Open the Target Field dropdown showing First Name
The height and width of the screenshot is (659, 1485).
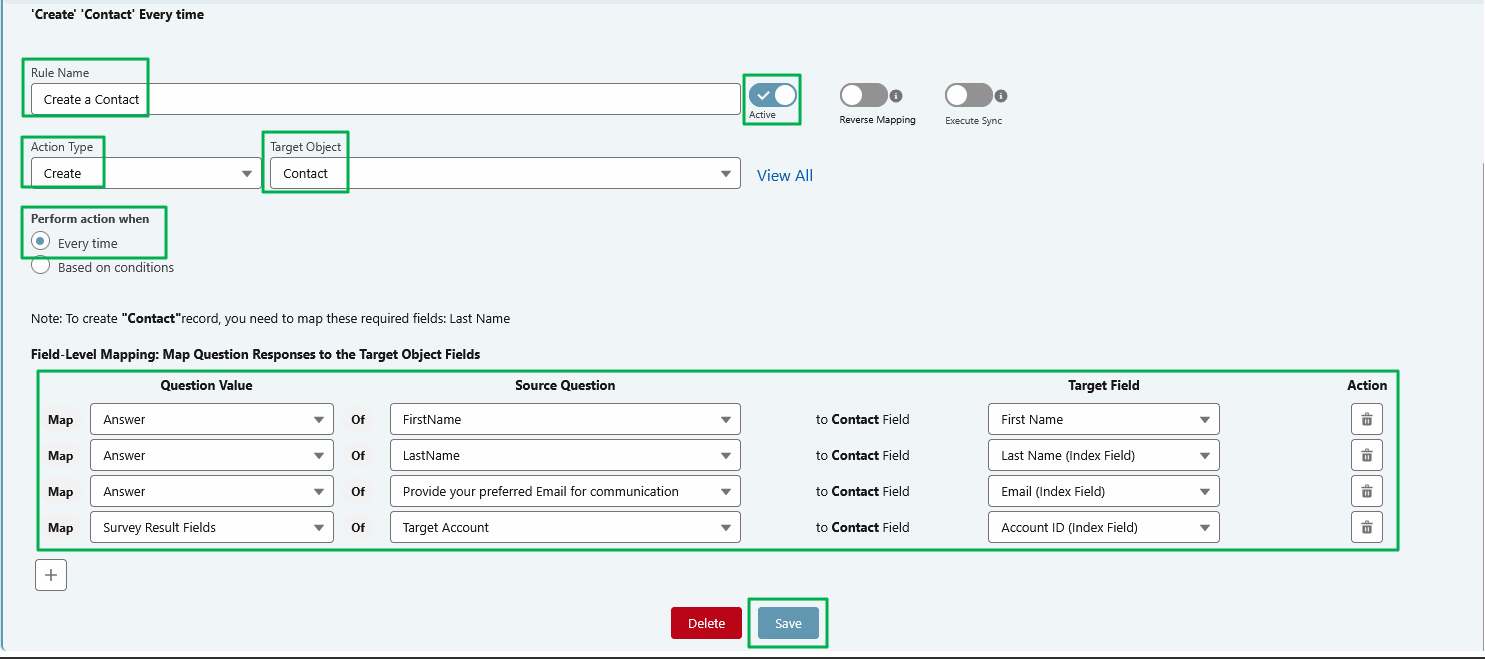pos(1205,419)
